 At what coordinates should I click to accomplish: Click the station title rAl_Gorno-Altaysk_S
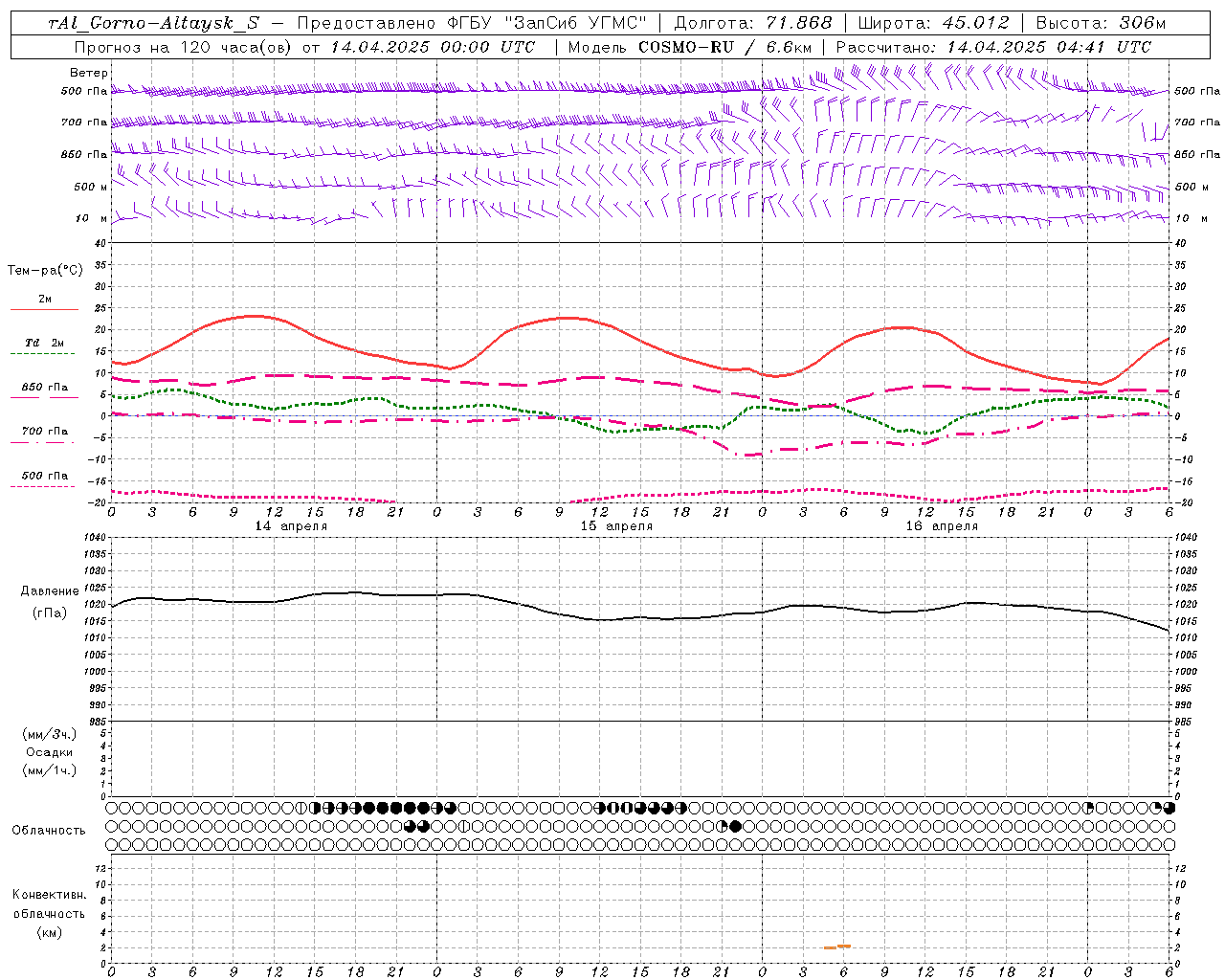coord(153,24)
